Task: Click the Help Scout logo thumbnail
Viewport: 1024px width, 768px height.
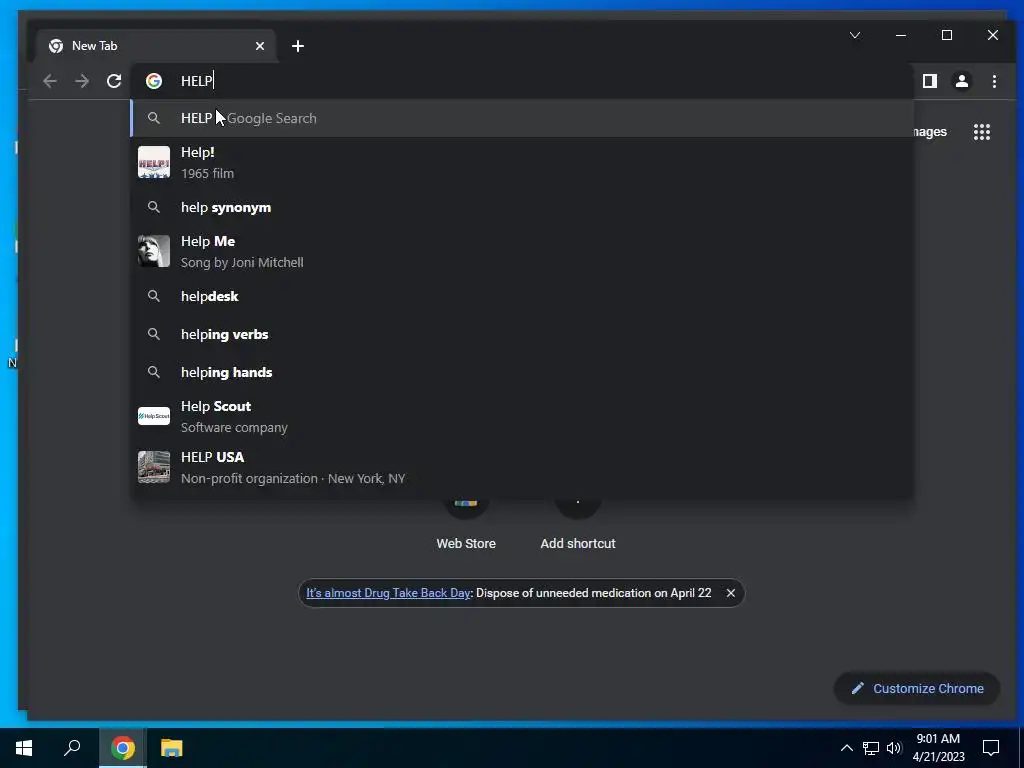Action: point(154,416)
